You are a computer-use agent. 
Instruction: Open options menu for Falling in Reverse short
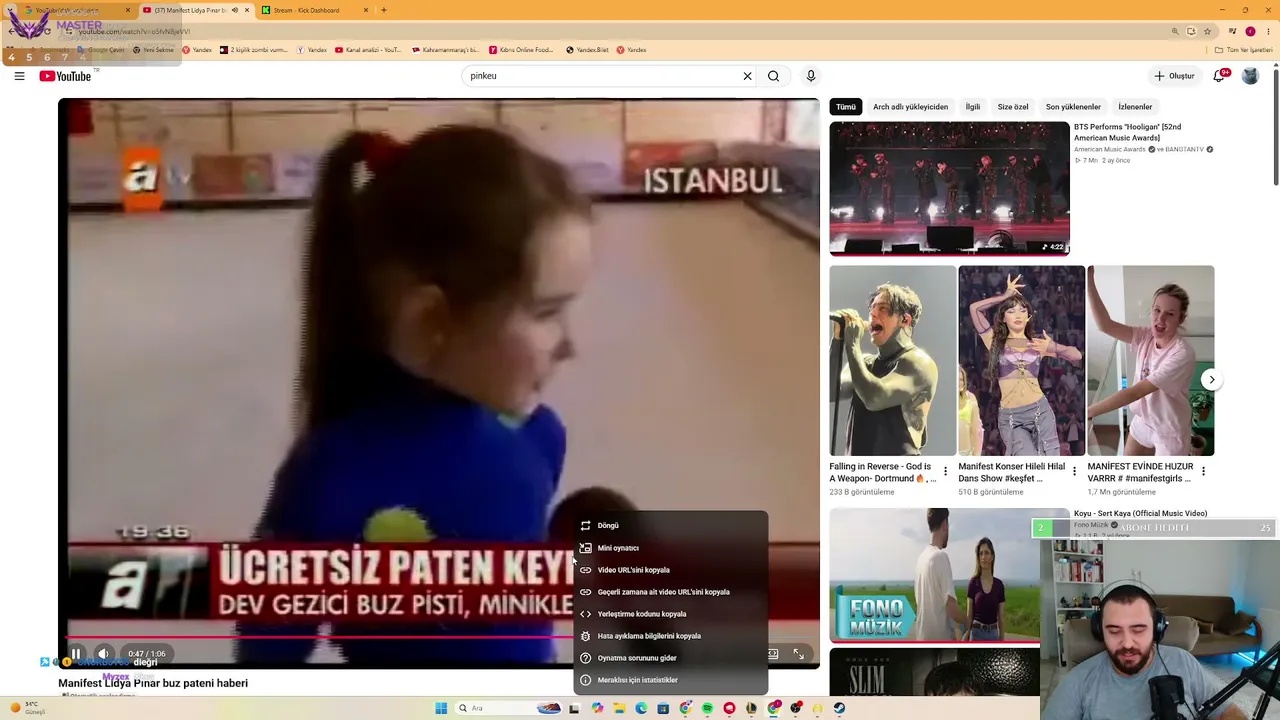pos(945,471)
